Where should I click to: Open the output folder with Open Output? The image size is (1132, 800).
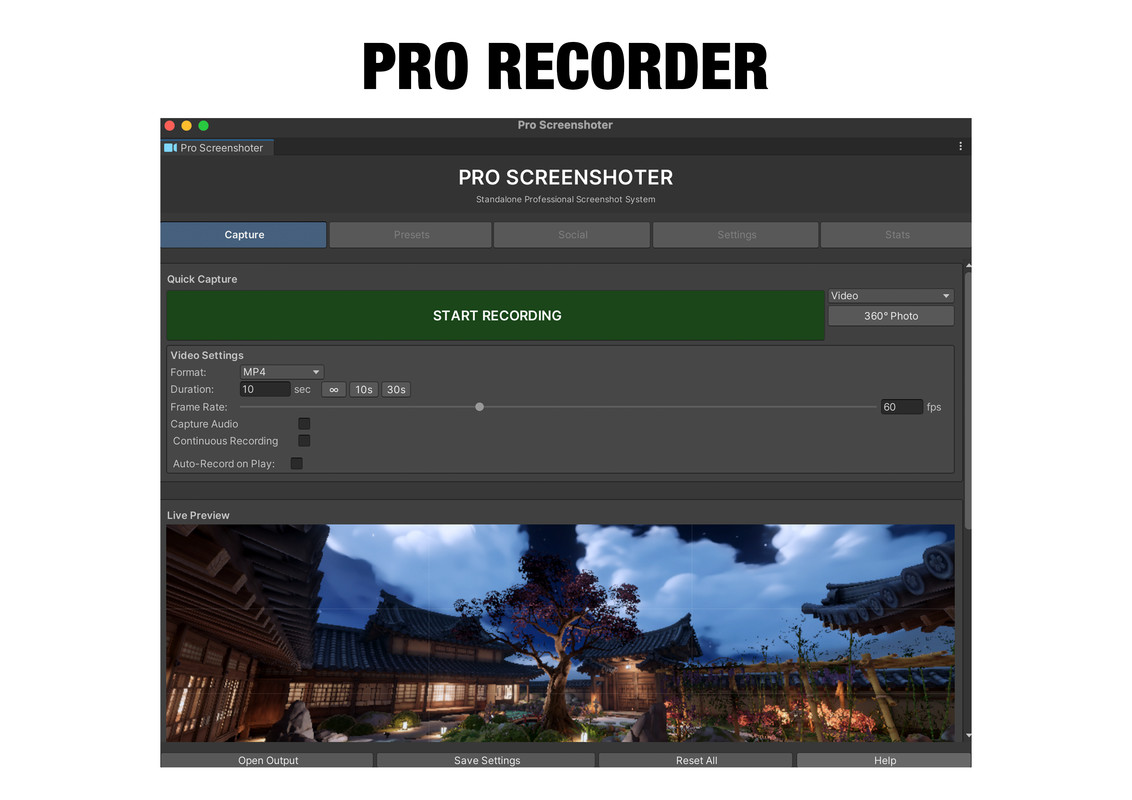pos(267,760)
